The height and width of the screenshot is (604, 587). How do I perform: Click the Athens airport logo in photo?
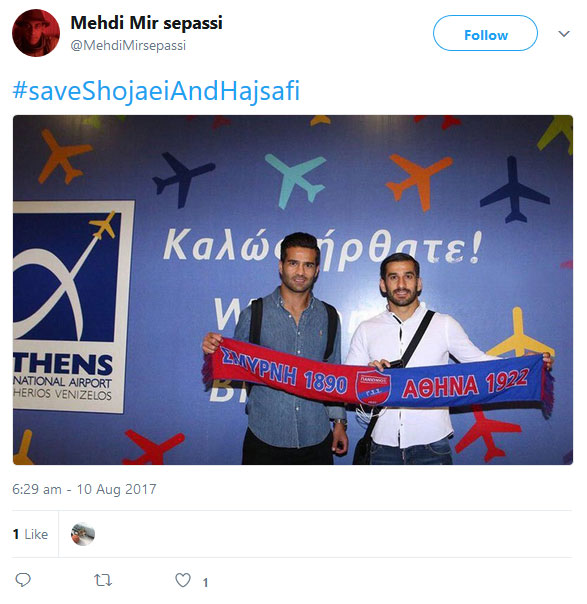click(x=74, y=306)
